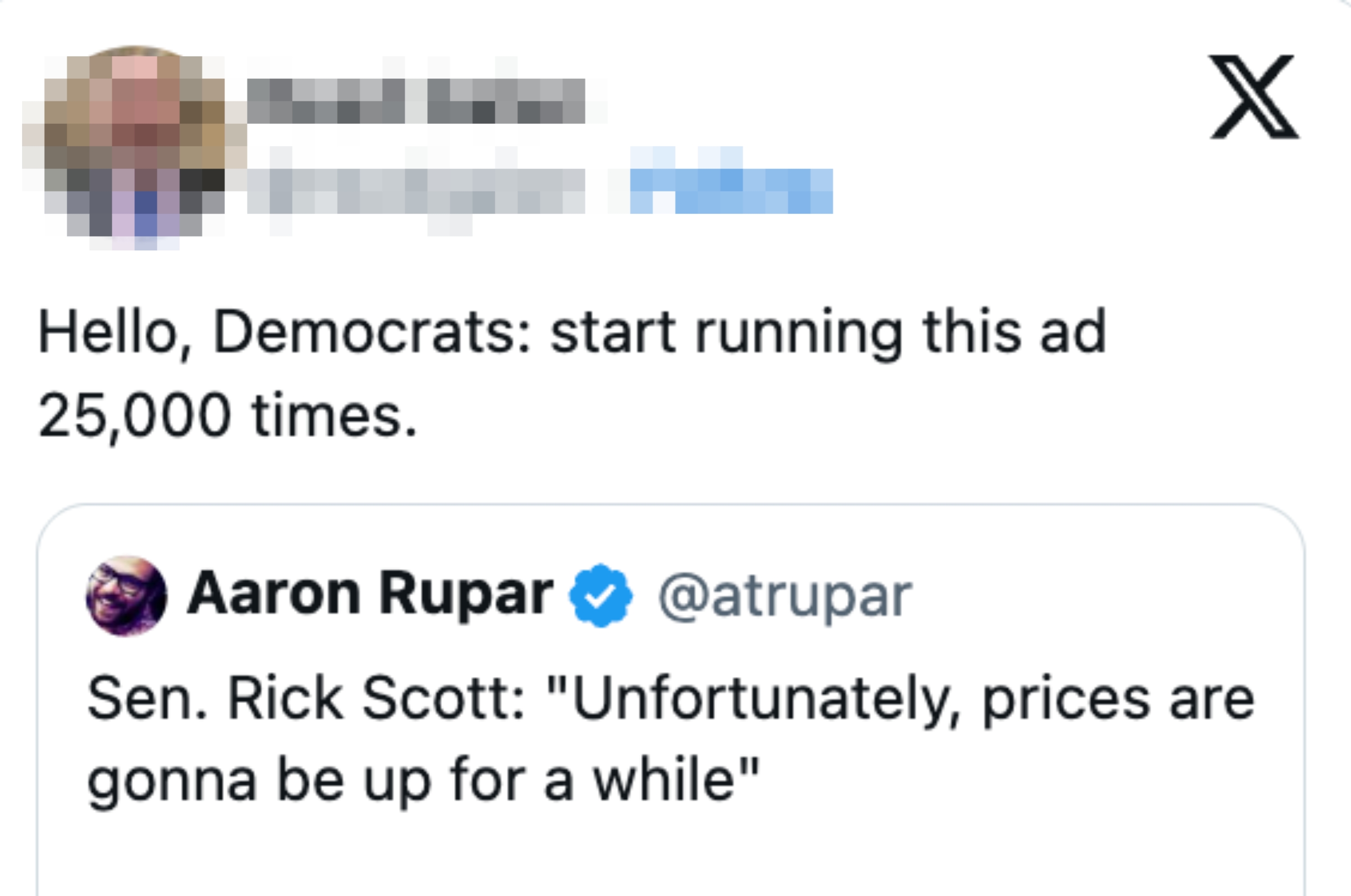Click "Sen." in the quoted tweet

[147, 698]
